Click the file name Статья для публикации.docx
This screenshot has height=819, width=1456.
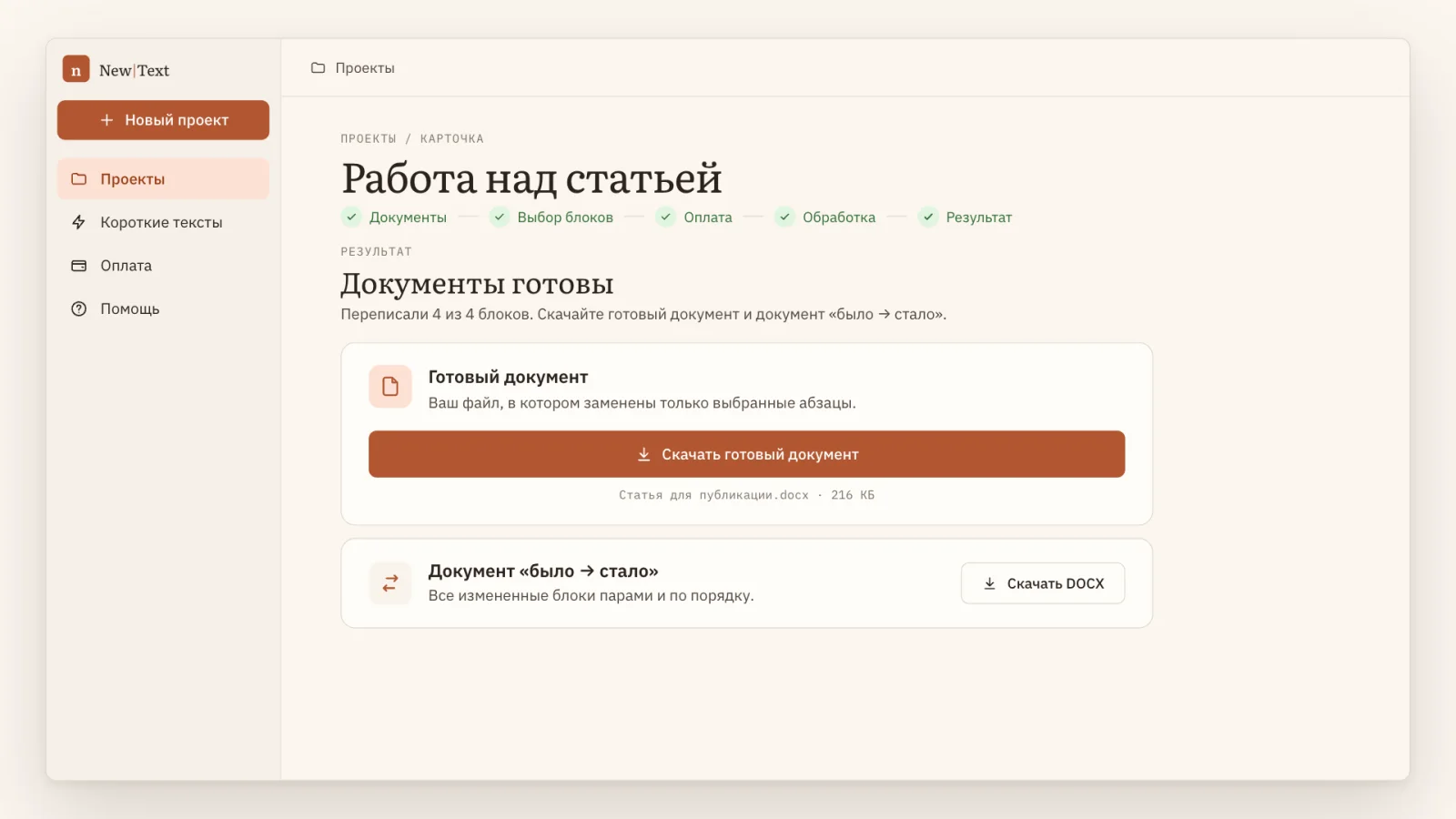pyautogui.click(x=713, y=495)
